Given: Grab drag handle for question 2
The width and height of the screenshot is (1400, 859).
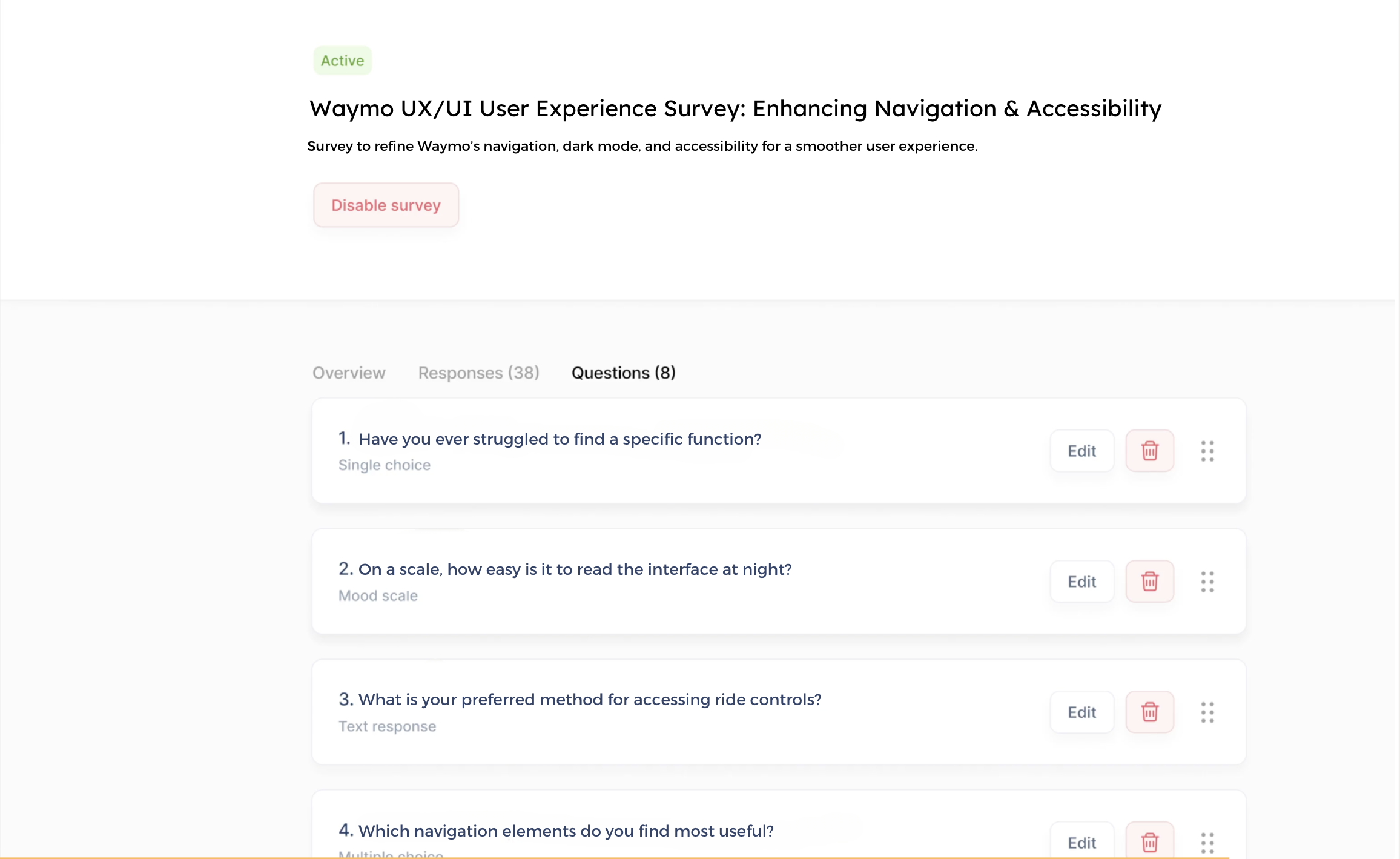Looking at the screenshot, I should 1207,582.
